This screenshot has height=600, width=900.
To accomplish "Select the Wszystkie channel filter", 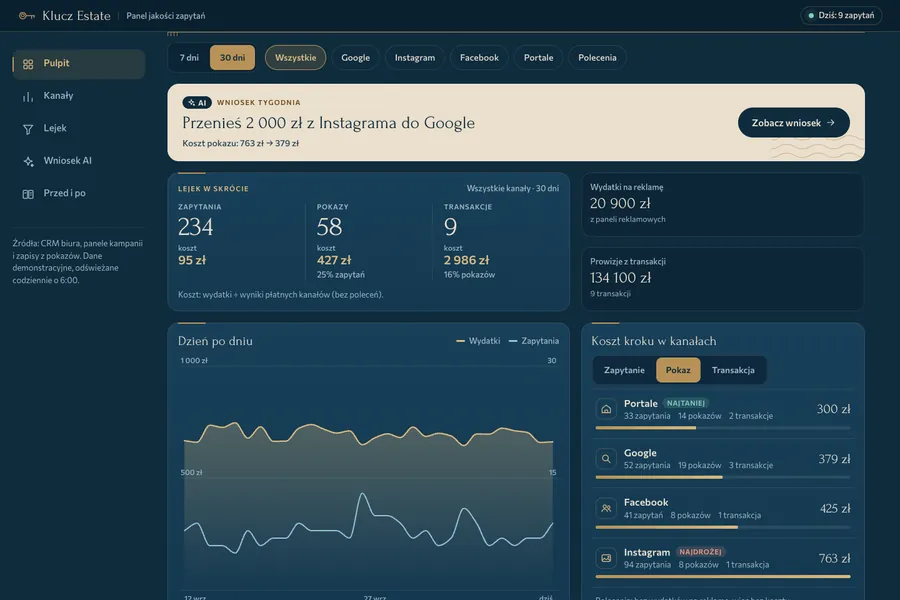I will [296, 57].
